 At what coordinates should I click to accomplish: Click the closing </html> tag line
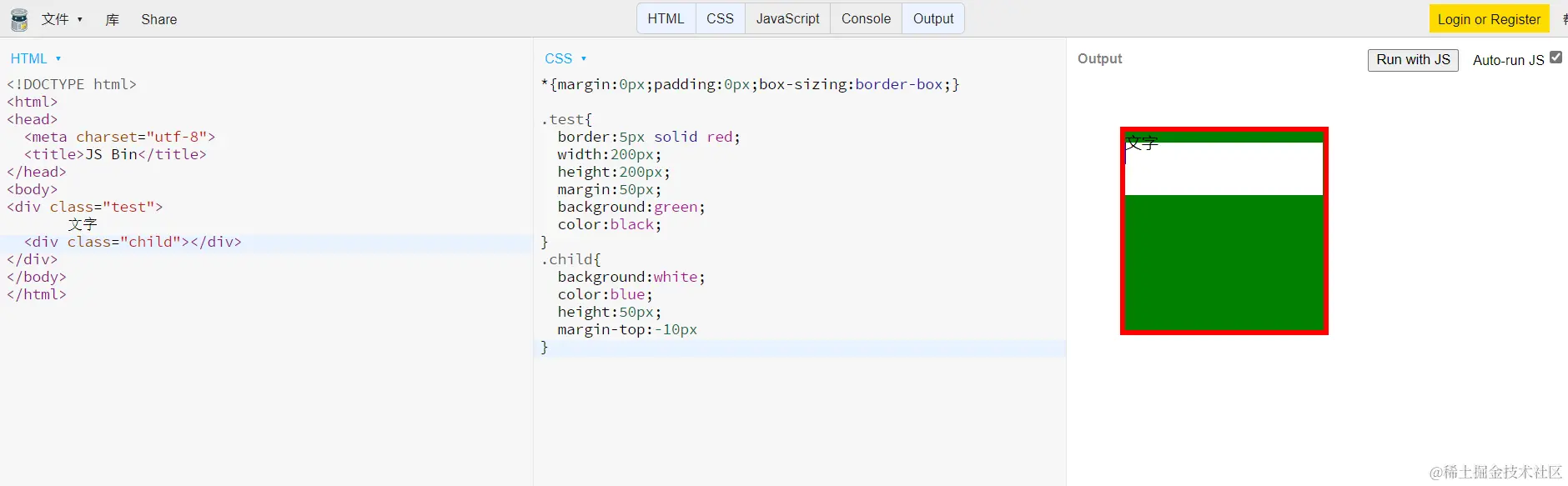(x=37, y=294)
